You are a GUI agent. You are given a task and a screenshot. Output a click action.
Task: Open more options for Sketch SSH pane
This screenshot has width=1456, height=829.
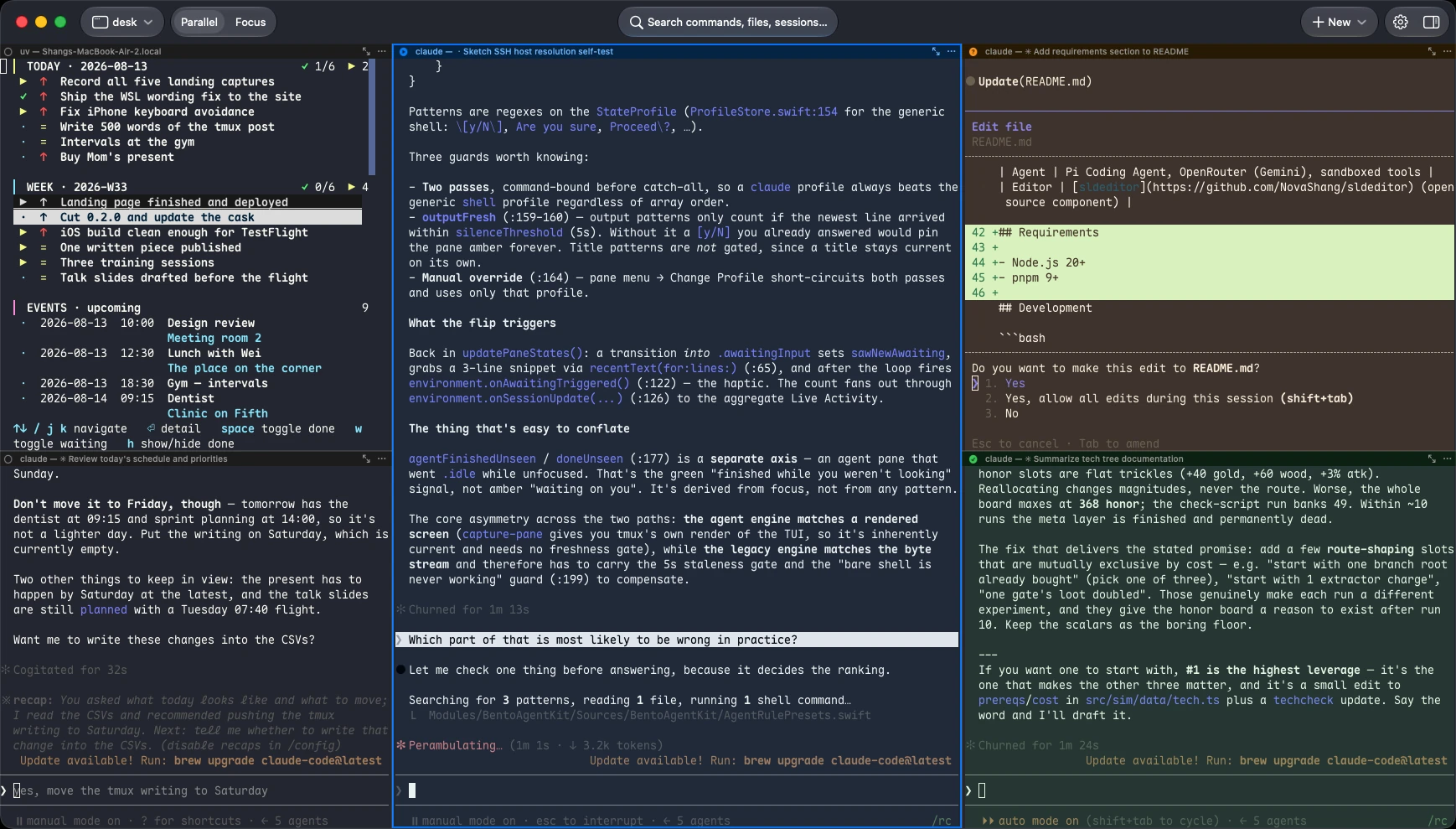(951, 51)
